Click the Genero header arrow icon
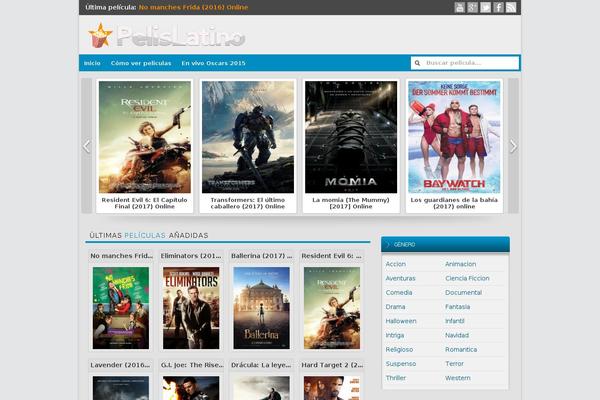This screenshot has width=600, height=400. (x=388, y=245)
